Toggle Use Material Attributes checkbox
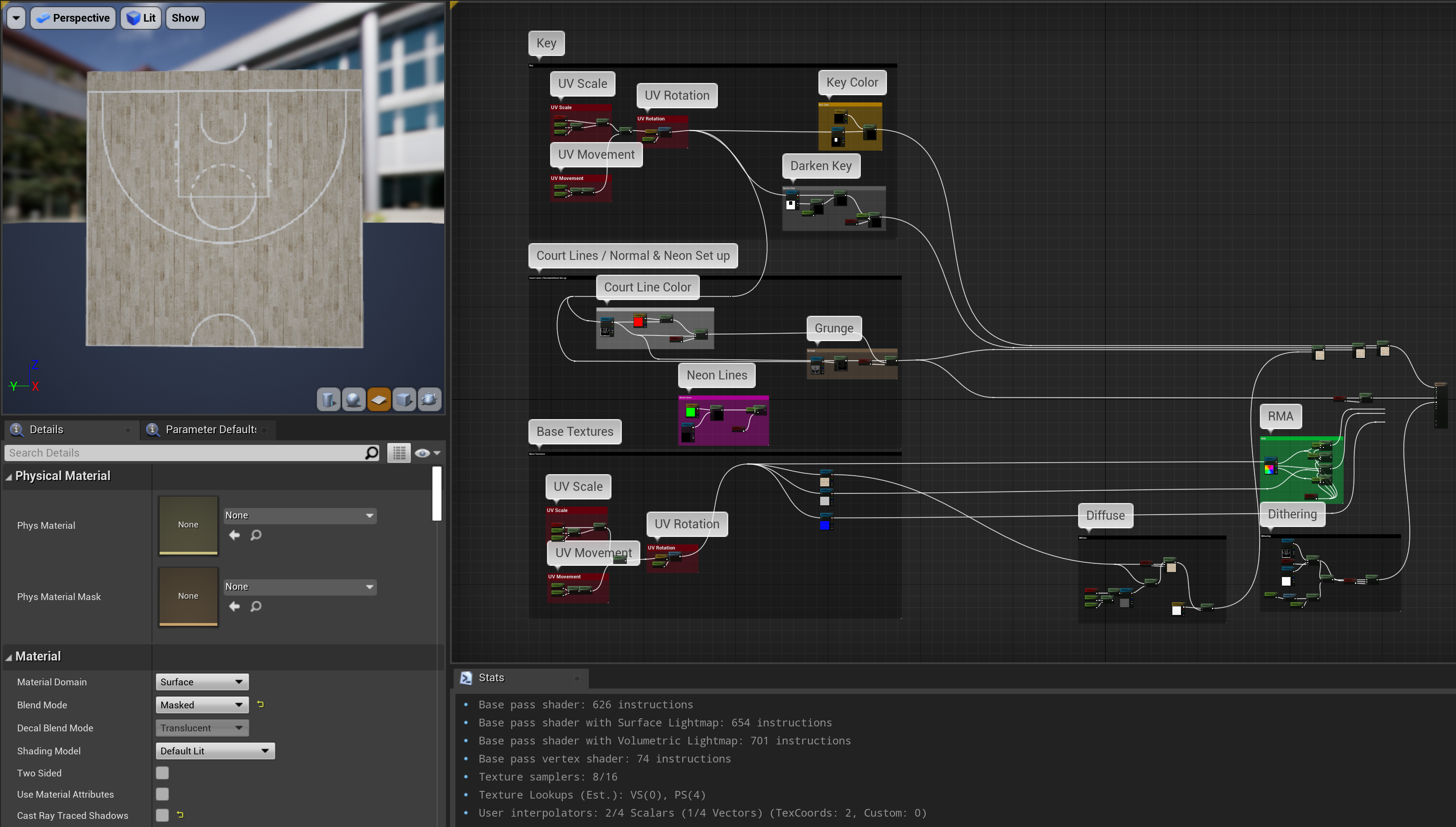1456x827 pixels. (162, 794)
